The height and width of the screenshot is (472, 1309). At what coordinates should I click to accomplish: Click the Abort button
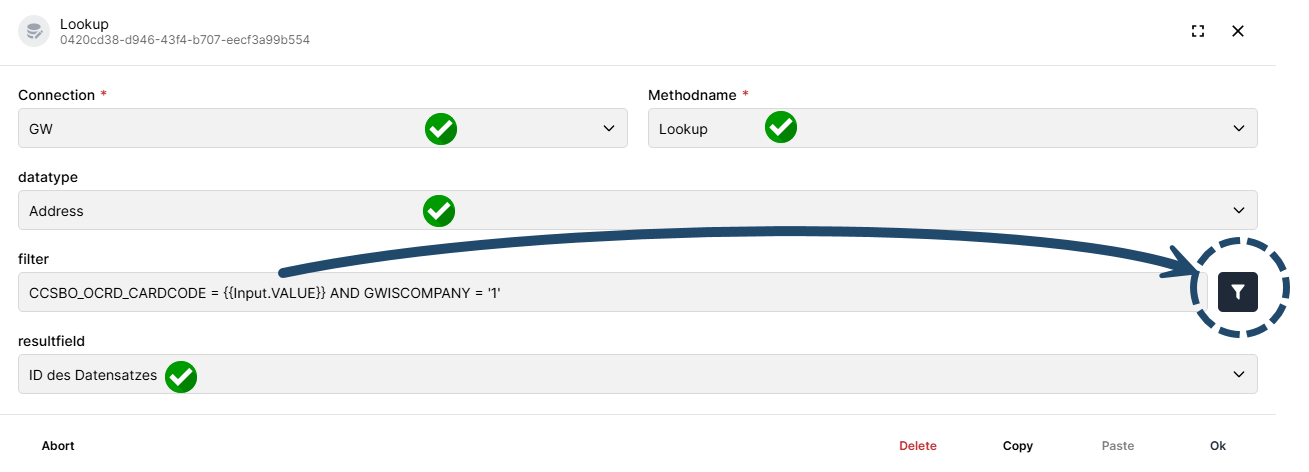click(x=58, y=446)
